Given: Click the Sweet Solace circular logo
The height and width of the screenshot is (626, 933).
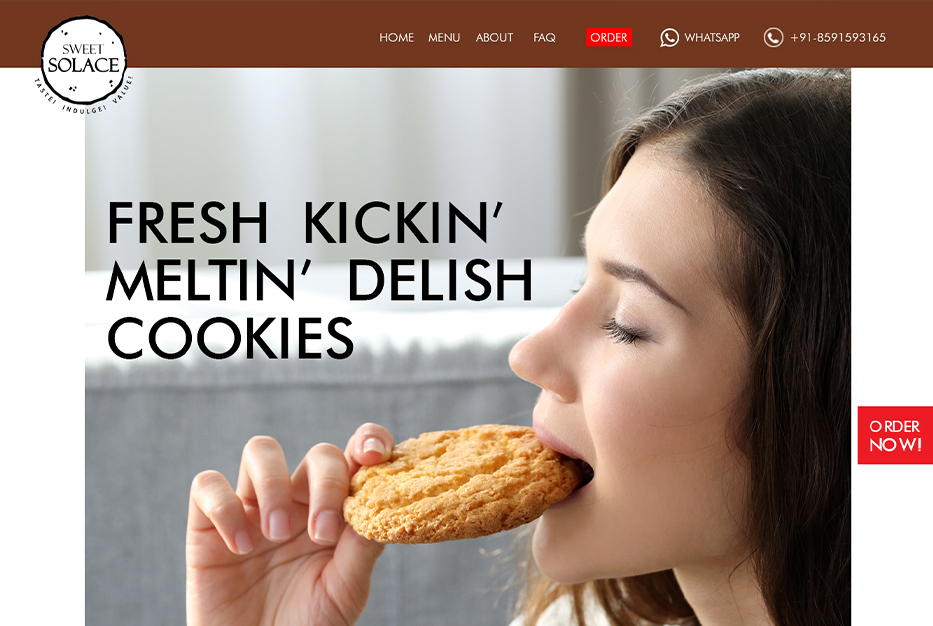Looking at the screenshot, I should [x=84, y=61].
